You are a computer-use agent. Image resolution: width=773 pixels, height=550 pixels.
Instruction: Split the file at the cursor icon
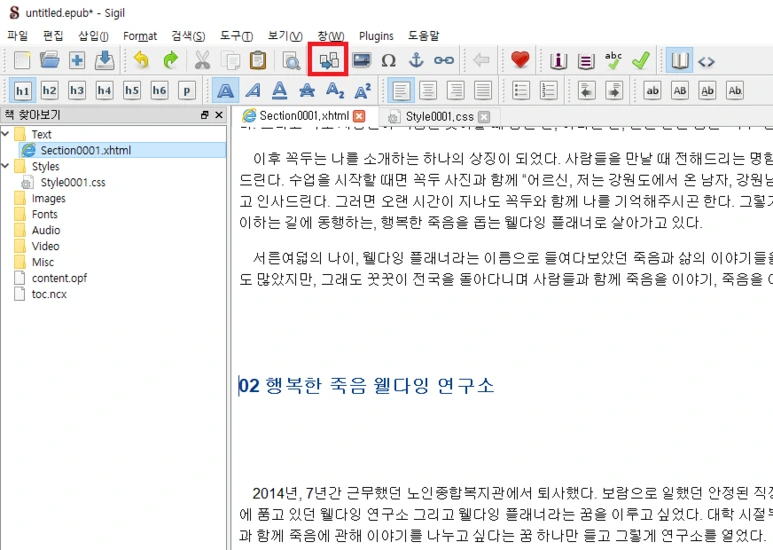(x=328, y=60)
